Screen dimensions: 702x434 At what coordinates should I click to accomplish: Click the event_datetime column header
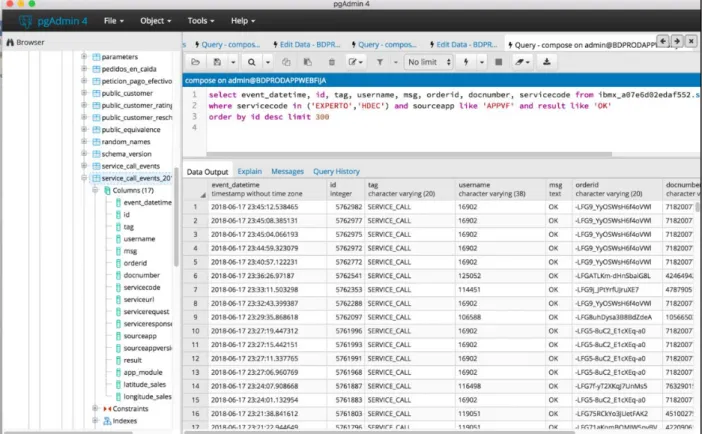(268, 189)
